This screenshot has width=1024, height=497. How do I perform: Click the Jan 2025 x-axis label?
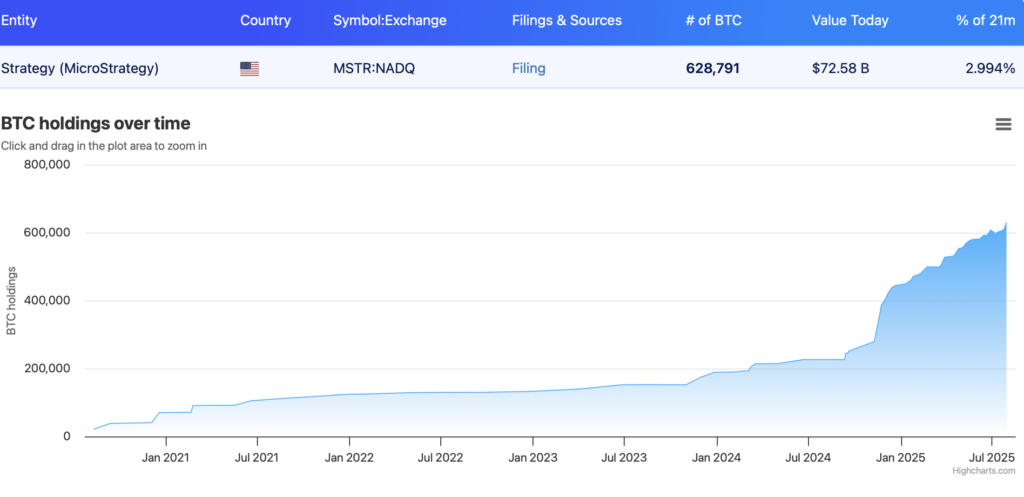[901, 457]
